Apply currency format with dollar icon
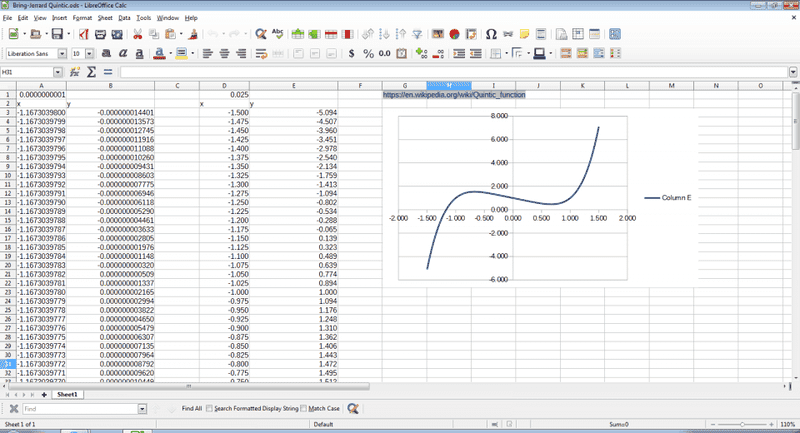This screenshot has width=800, height=433. pyautogui.click(x=351, y=53)
